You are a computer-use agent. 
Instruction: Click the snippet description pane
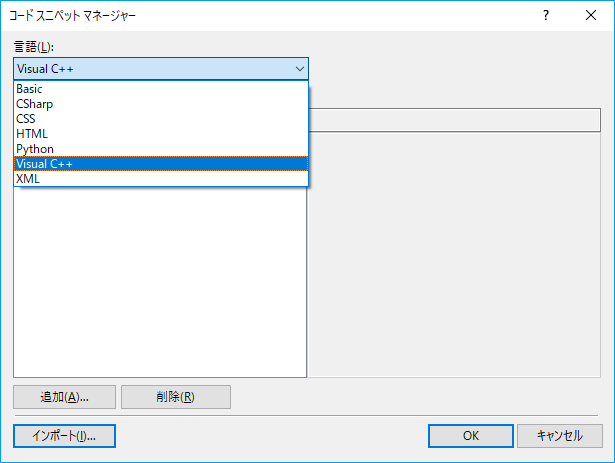455,255
